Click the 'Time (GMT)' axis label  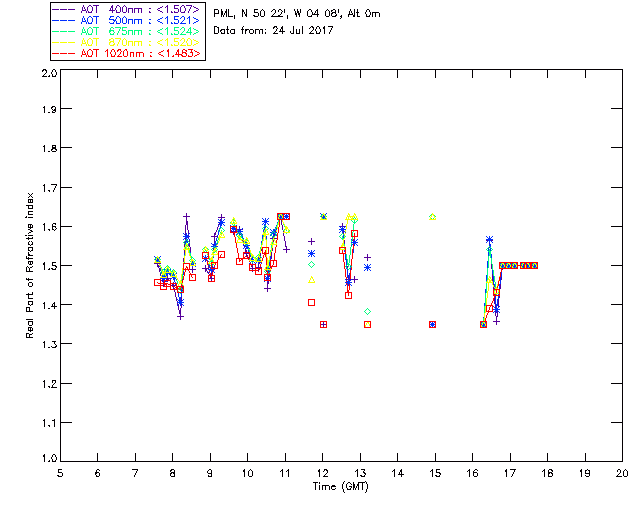point(341,487)
